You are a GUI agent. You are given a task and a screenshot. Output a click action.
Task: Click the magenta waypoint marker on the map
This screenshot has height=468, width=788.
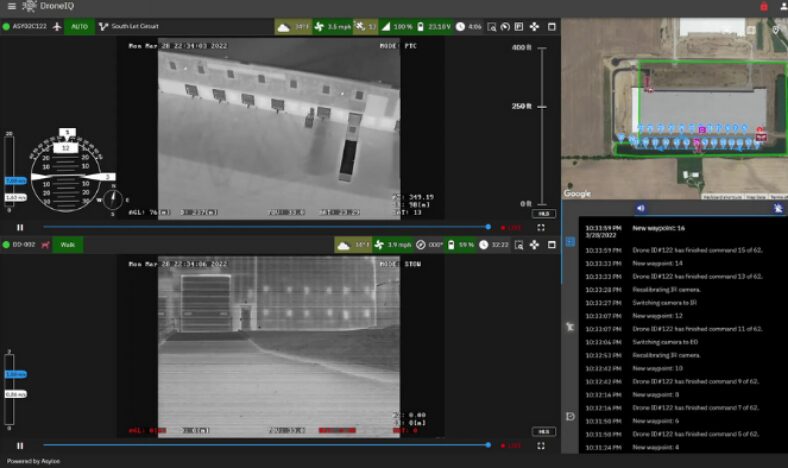(x=702, y=130)
